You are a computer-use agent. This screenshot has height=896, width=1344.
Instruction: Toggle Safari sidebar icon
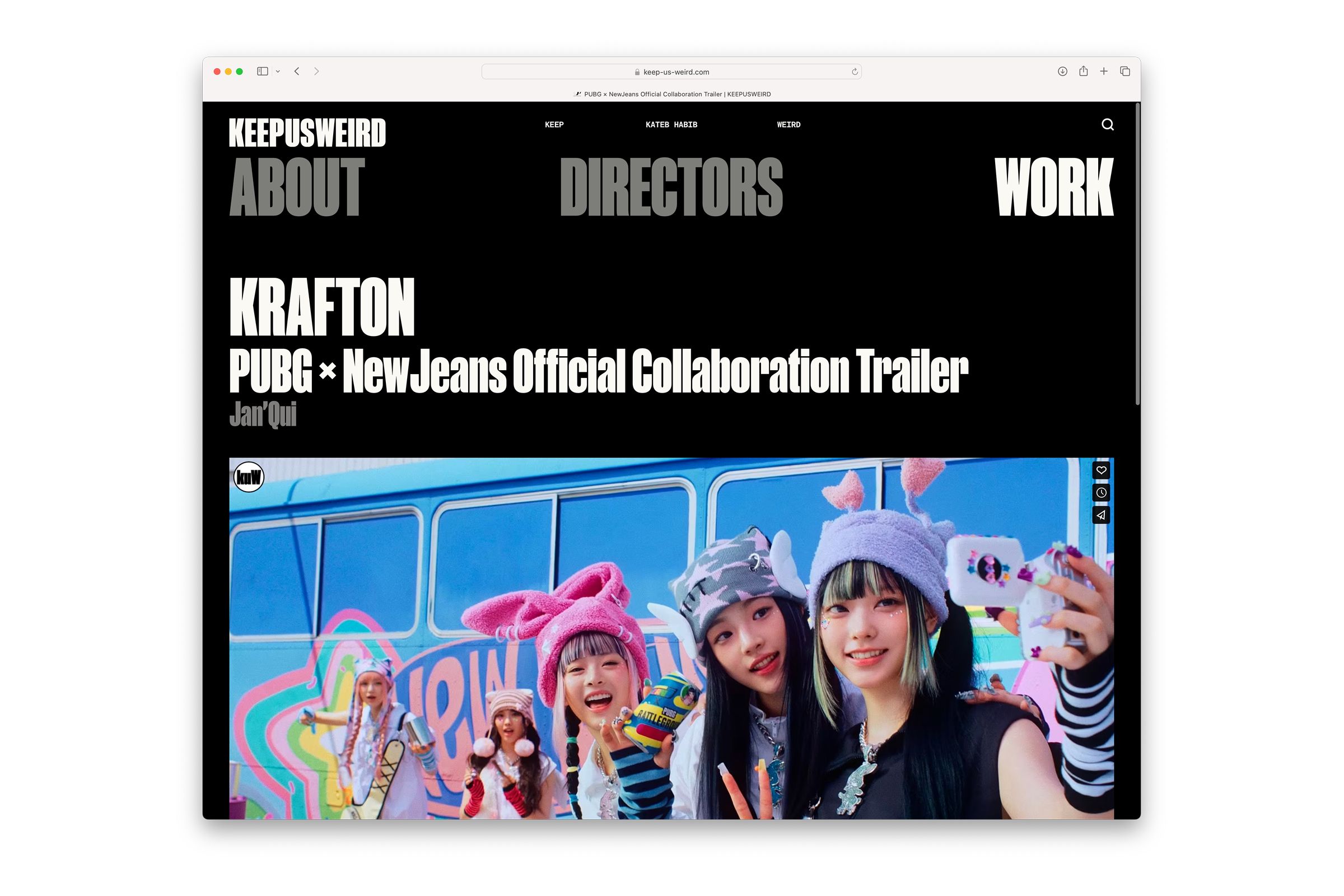262,72
